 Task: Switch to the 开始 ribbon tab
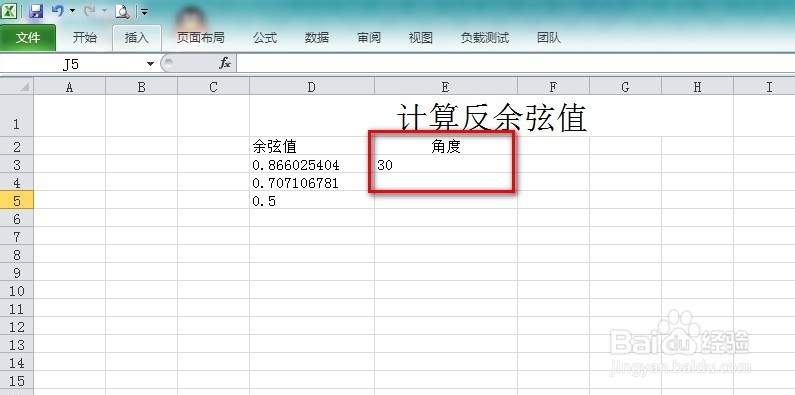84,38
